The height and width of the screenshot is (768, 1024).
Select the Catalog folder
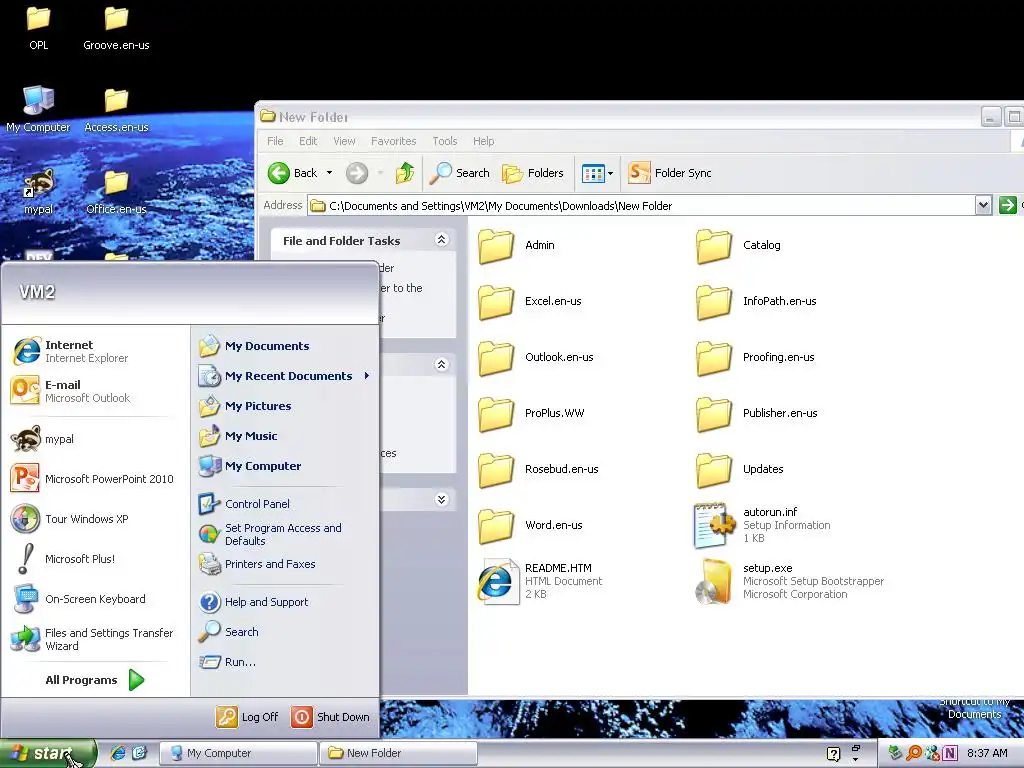point(739,246)
